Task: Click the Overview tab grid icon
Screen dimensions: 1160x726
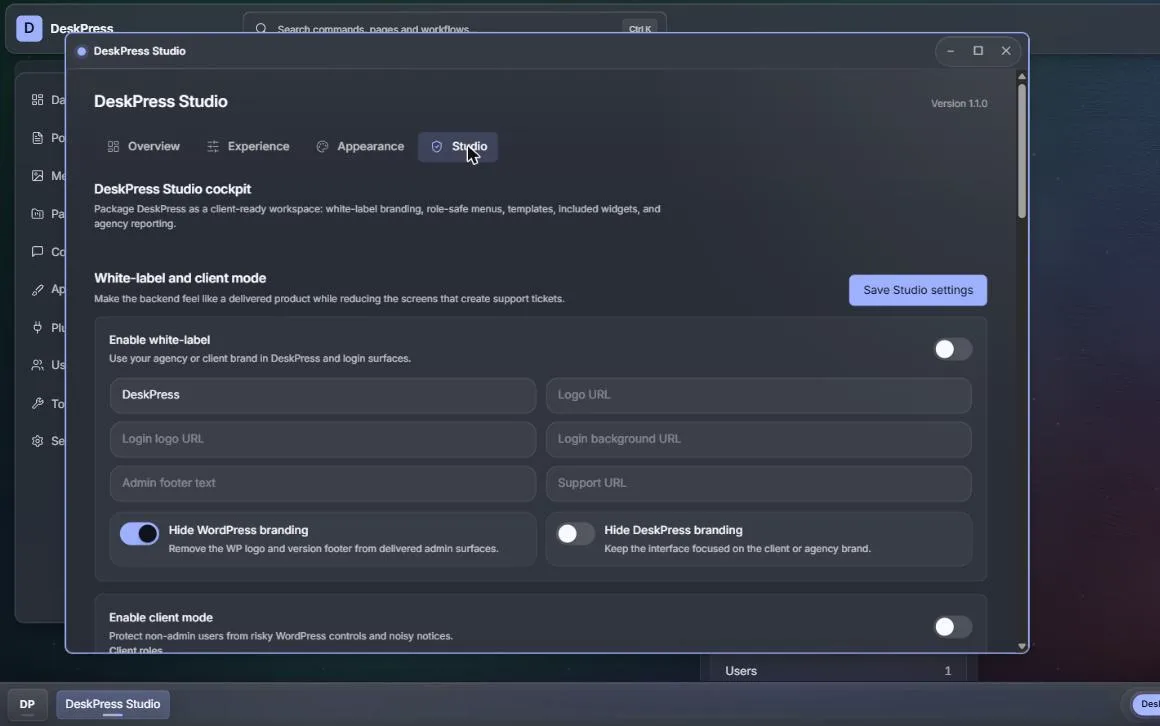Action: point(113,147)
